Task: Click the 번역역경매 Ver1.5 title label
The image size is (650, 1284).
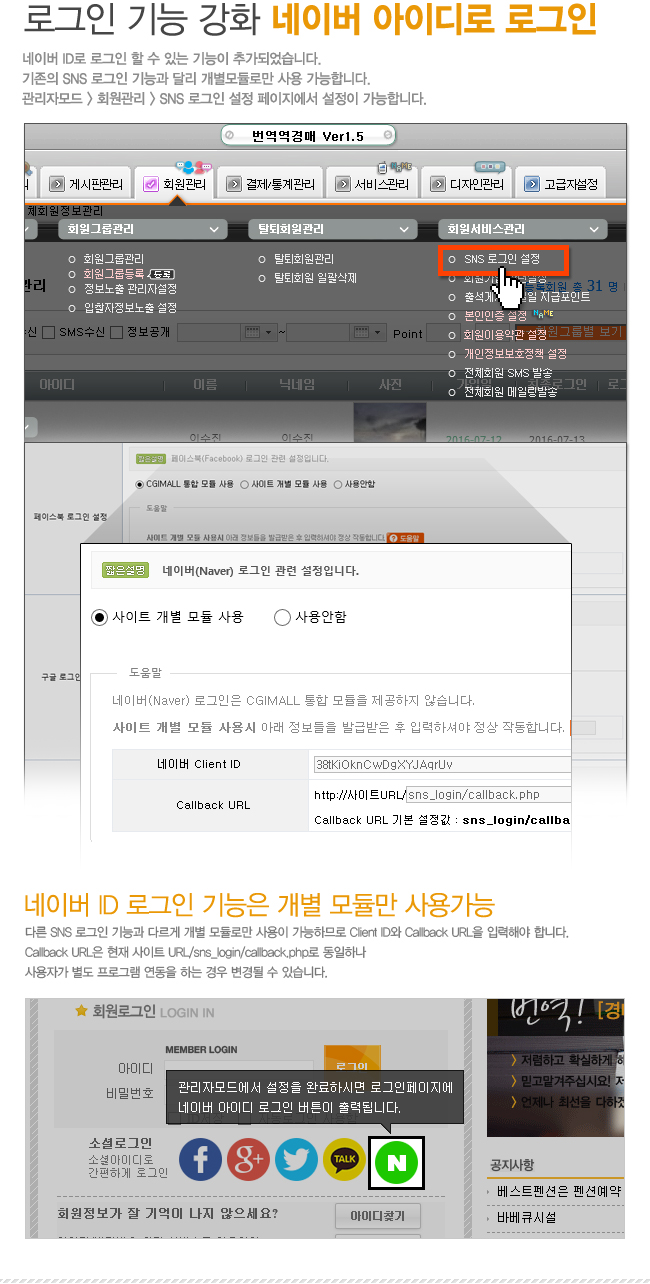Action: tap(308, 136)
